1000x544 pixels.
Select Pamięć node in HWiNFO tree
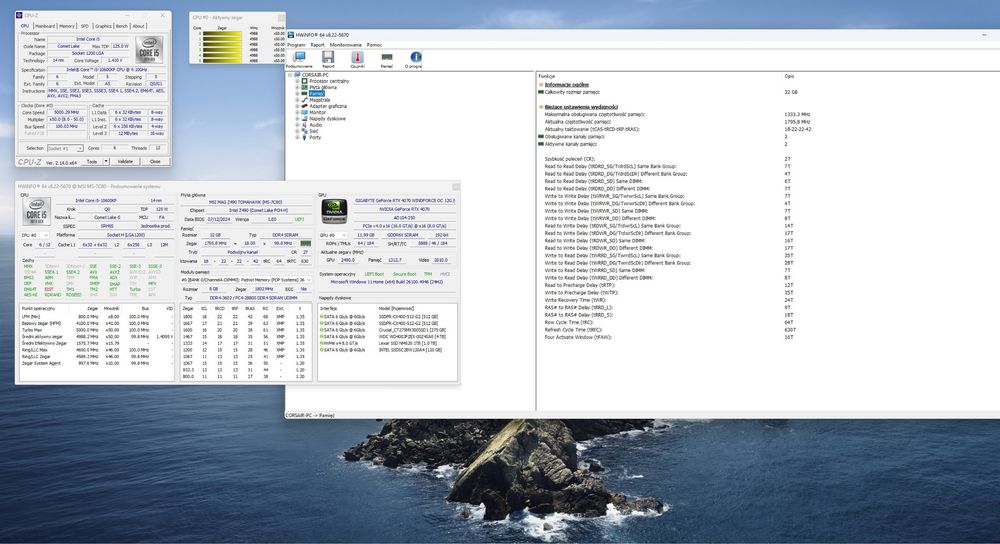pos(317,94)
